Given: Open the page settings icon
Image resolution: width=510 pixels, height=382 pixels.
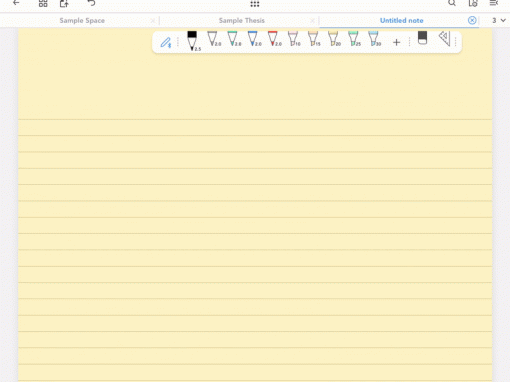Looking at the screenshot, I should pos(473,3).
